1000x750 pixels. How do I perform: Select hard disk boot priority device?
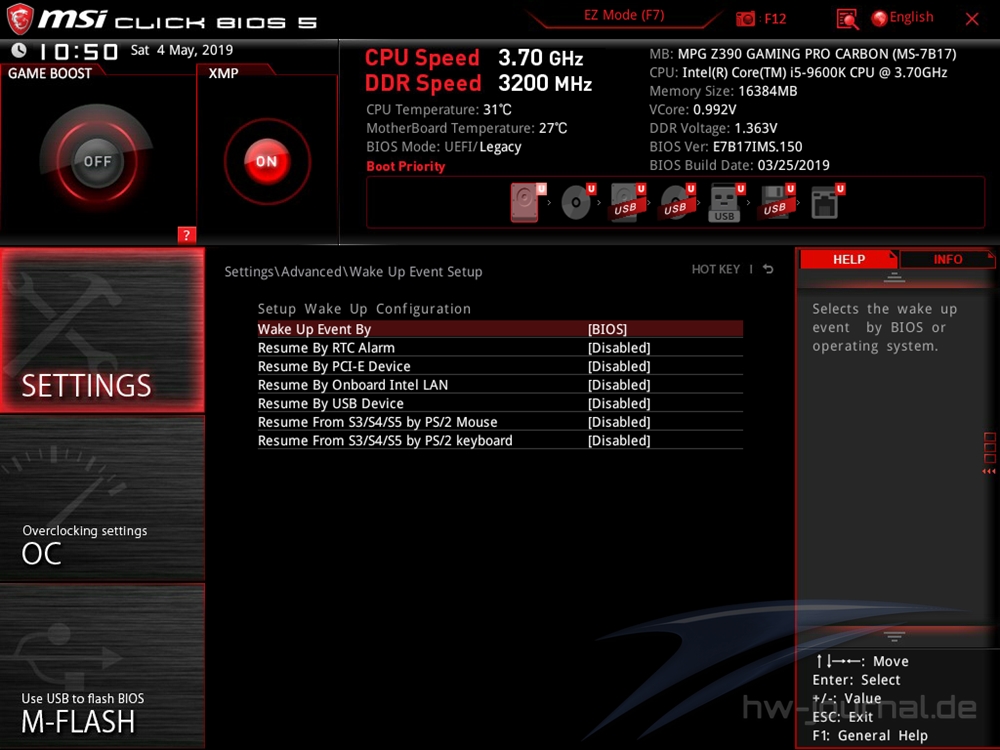(x=527, y=202)
